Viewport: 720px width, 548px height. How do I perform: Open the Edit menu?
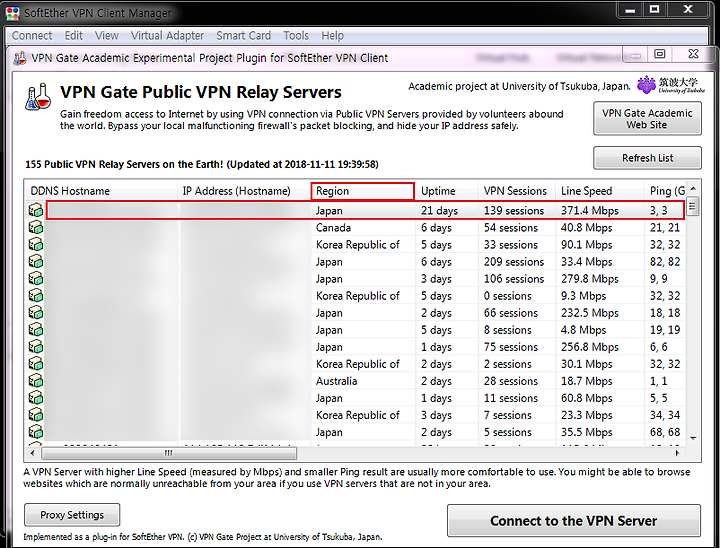pos(73,35)
